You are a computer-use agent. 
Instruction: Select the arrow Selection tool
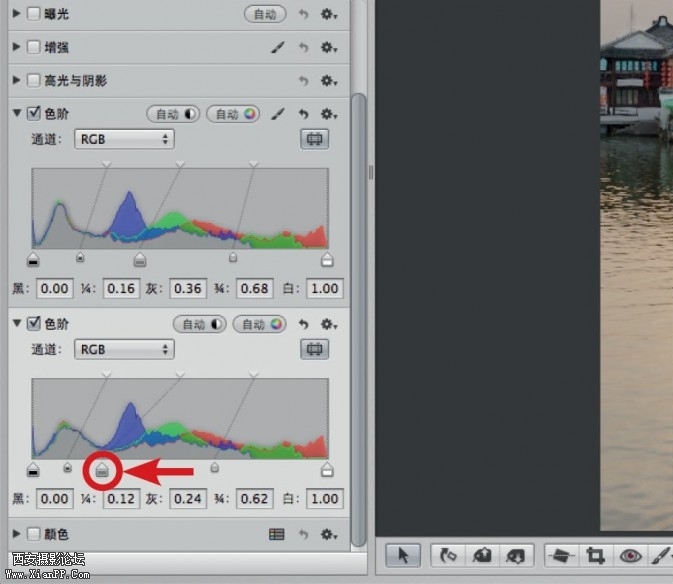[x=404, y=556]
